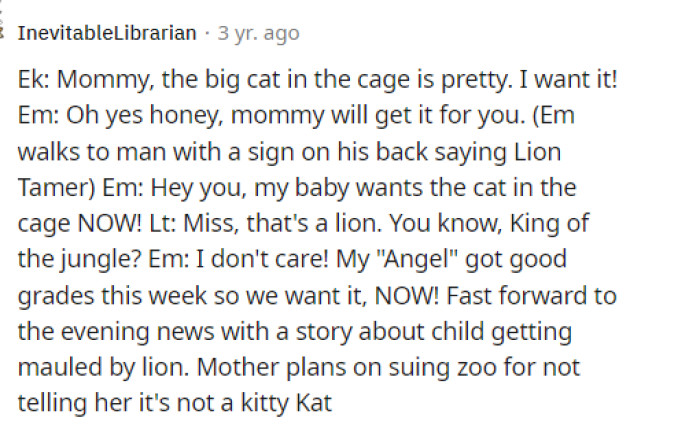Click the phrase "King of"
Image resolution: width=700 pixels, height=425 pixels.
click(537, 224)
